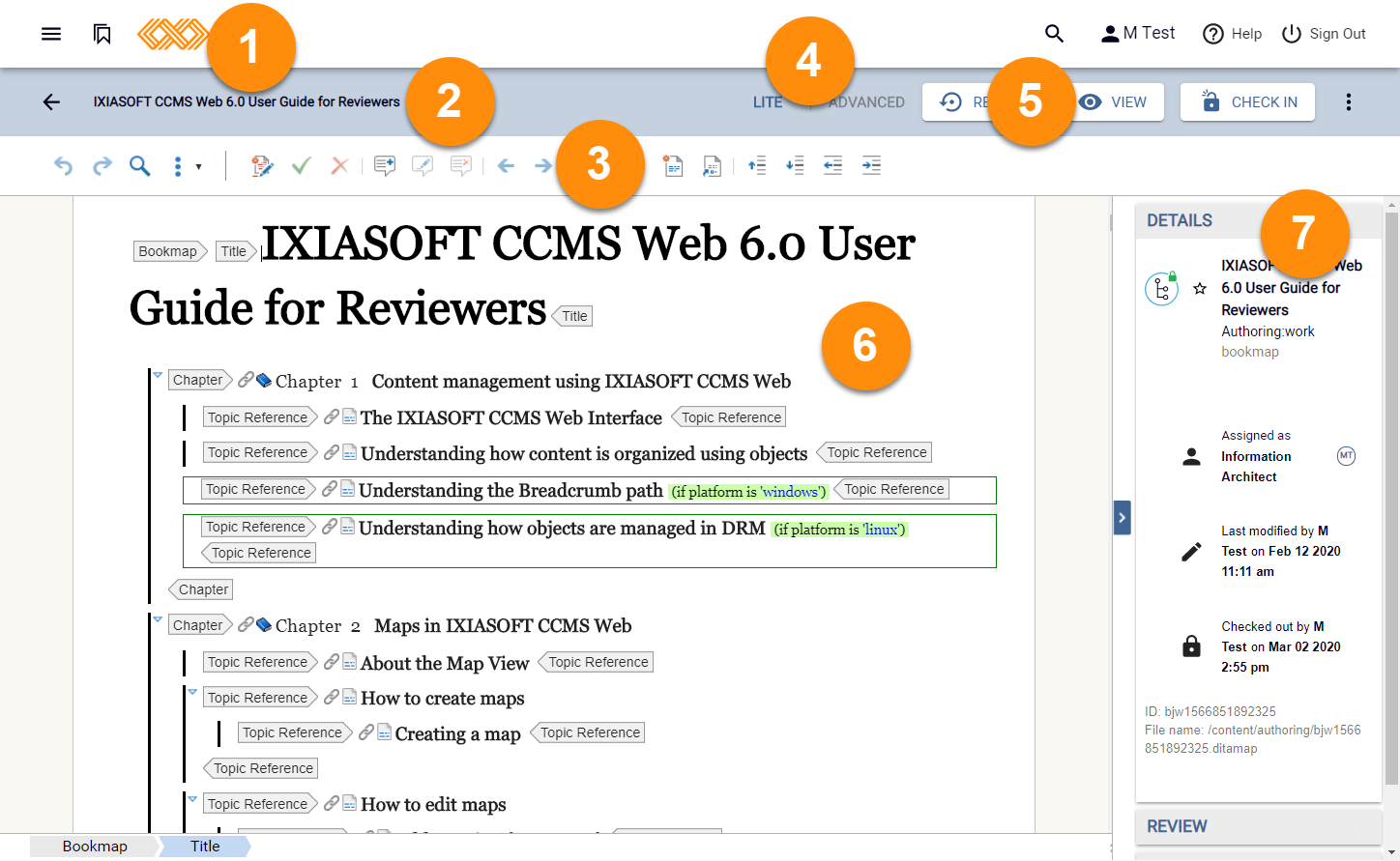Go to next change

pos(543,166)
